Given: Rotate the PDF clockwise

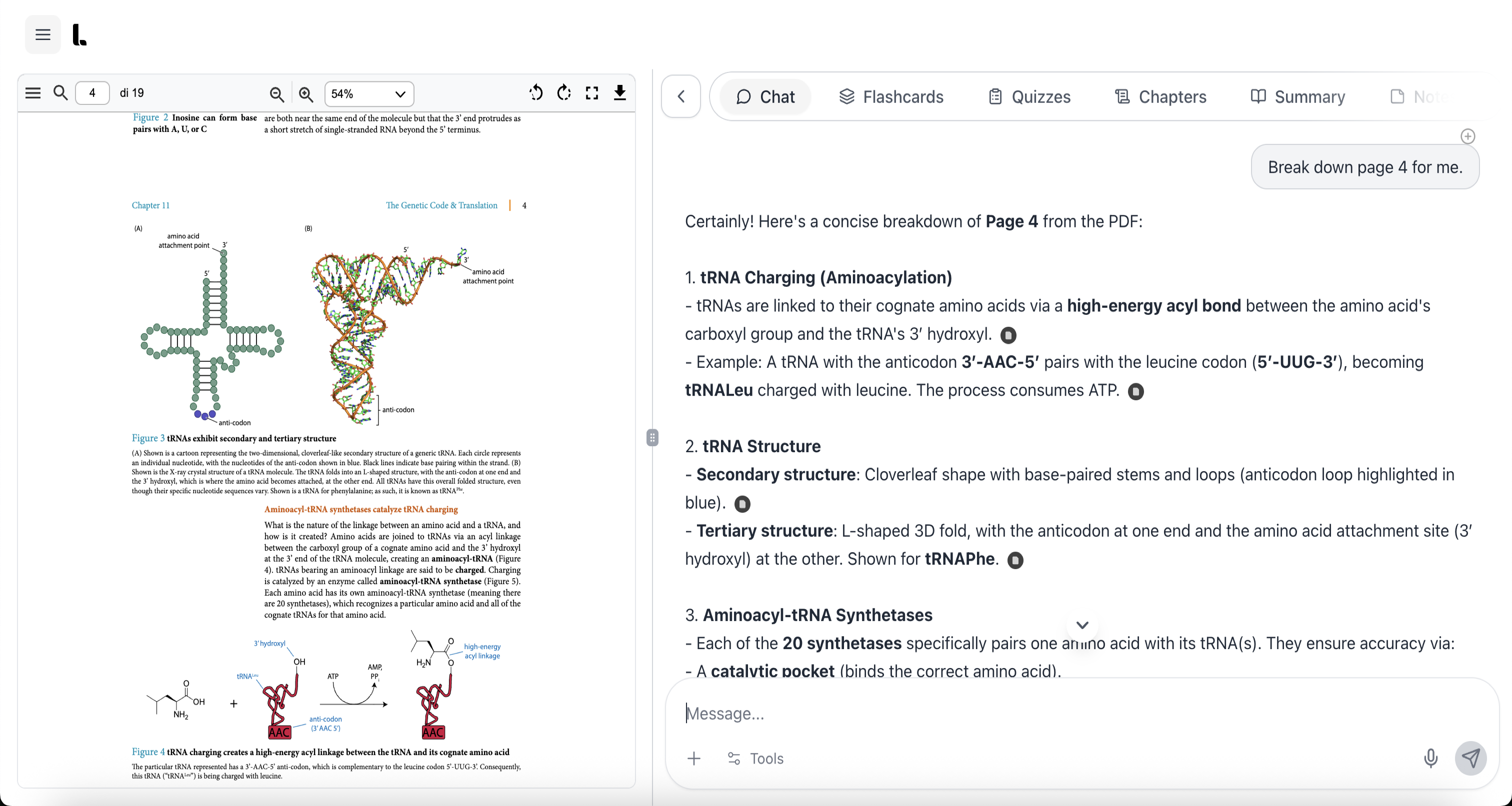Looking at the screenshot, I should point(564,92).
